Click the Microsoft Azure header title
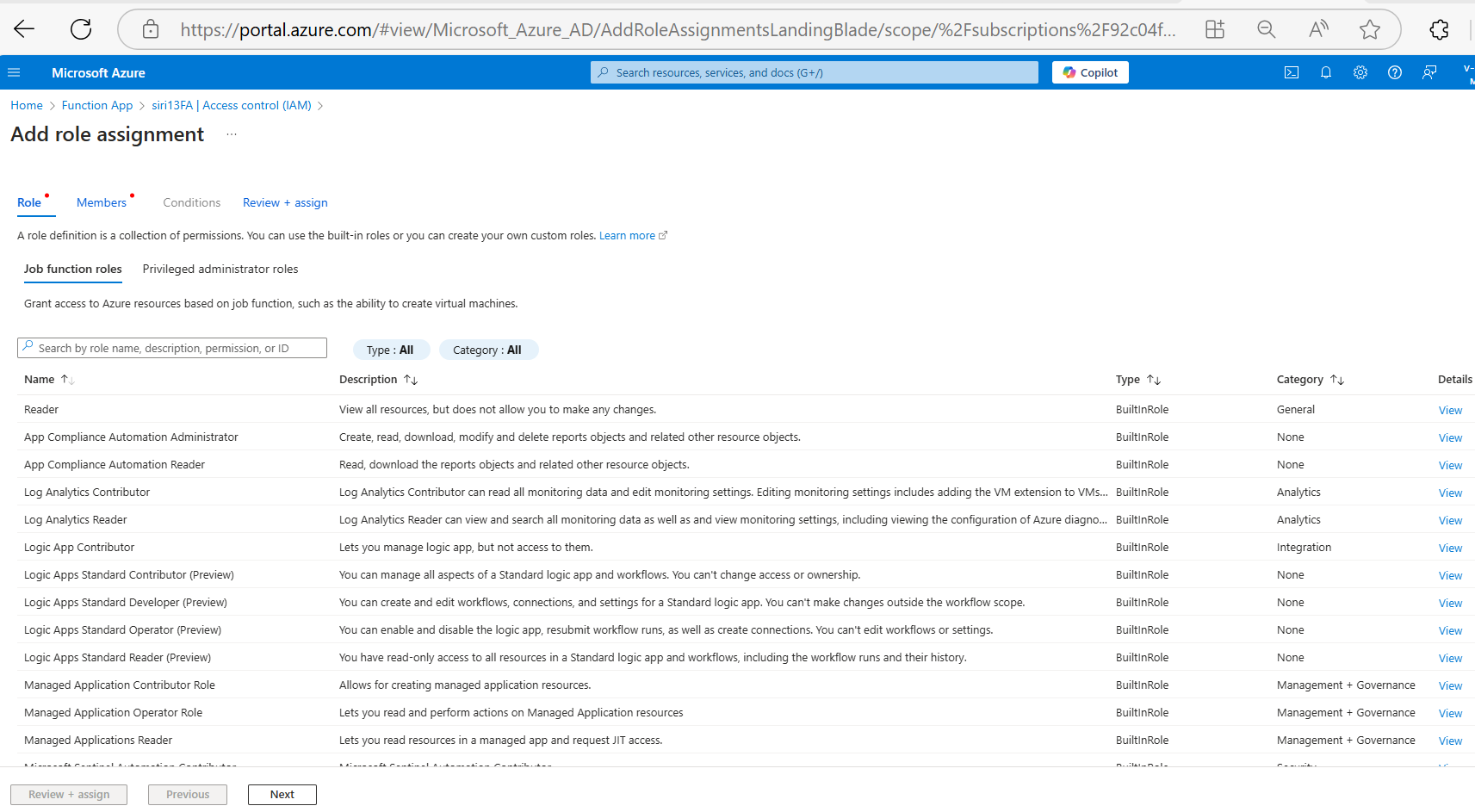This screenshot has height=812, width=1475. pyautogui.click(x=98, y=73)
